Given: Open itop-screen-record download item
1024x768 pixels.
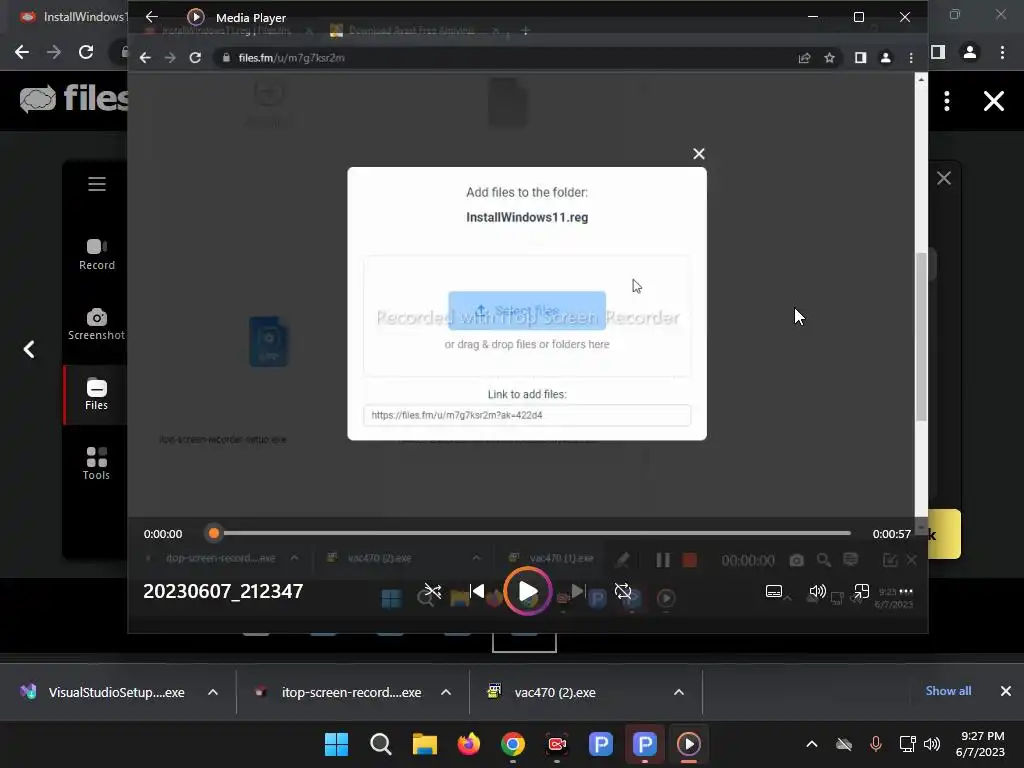Looking at the screenshot, I should [x=337, y=692].
